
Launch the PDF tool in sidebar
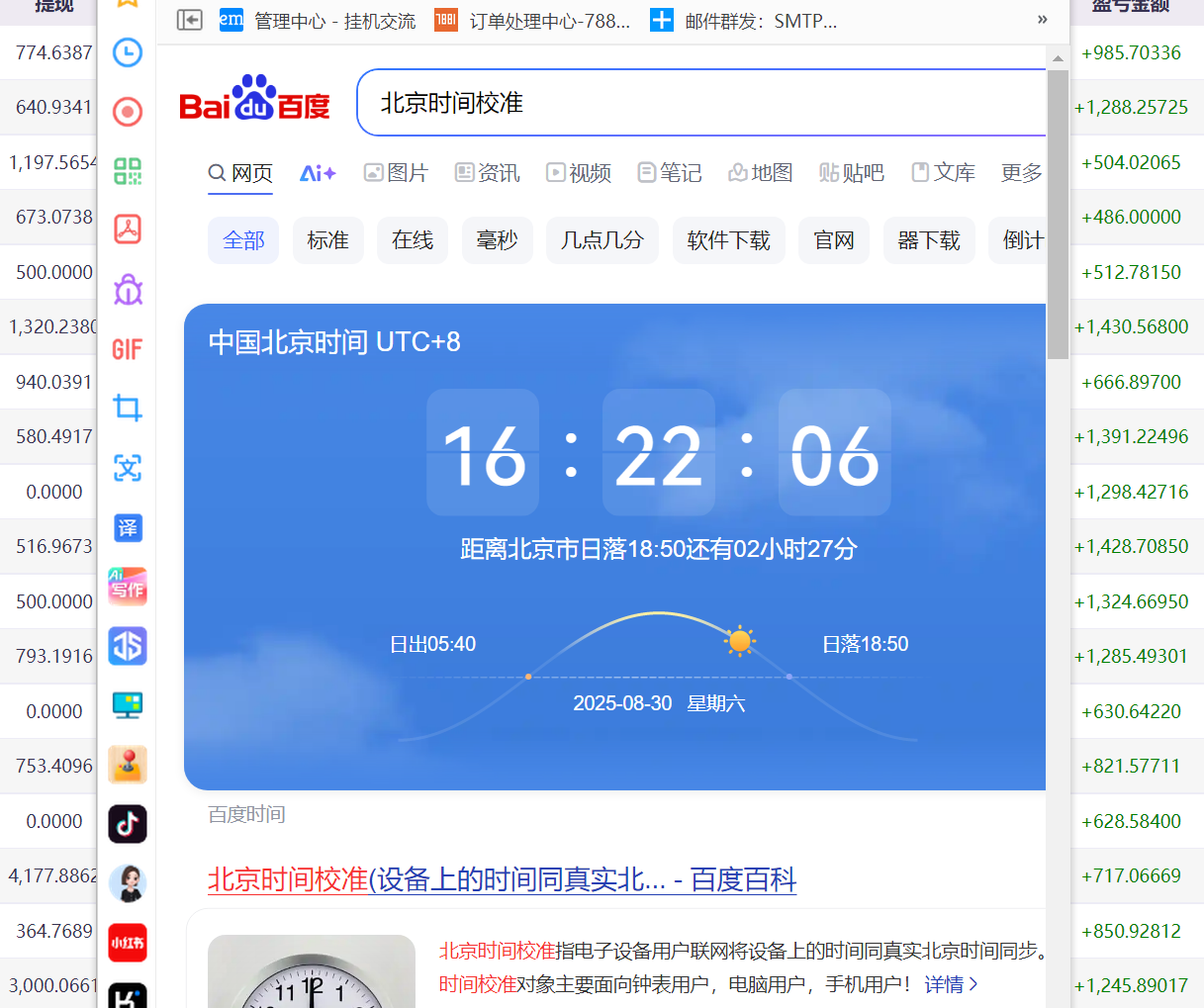(x=128, y=229)
